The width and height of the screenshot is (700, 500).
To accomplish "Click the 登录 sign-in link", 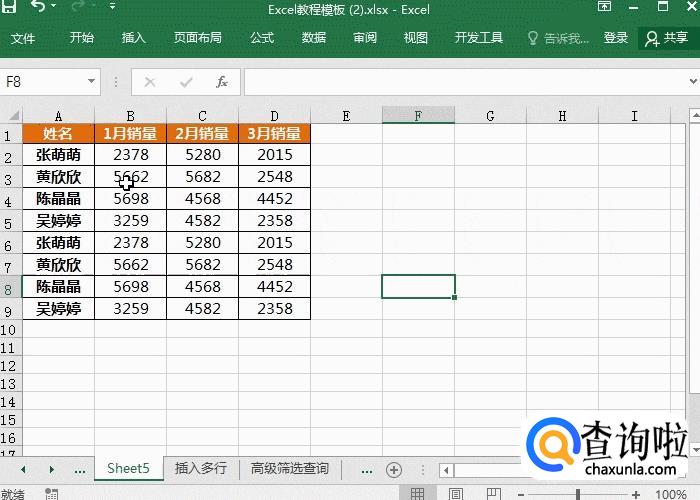I will [616, 38].
